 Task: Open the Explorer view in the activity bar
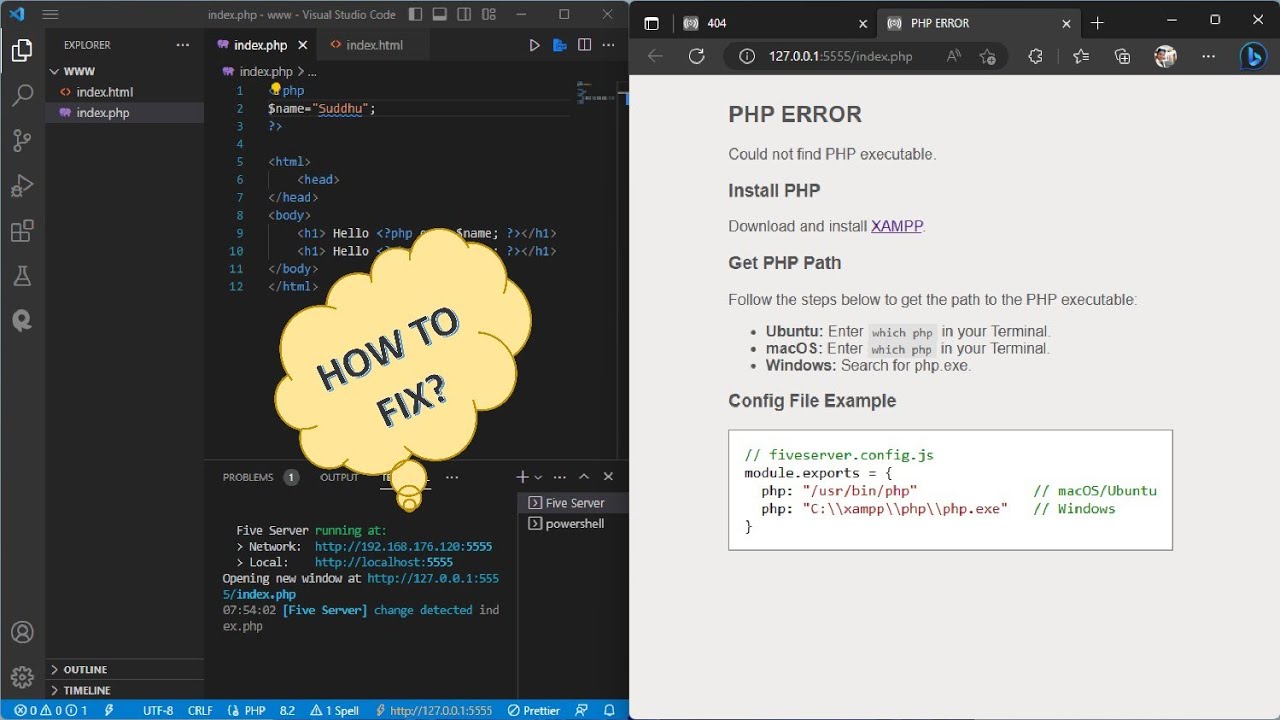[x=22, y=51]
